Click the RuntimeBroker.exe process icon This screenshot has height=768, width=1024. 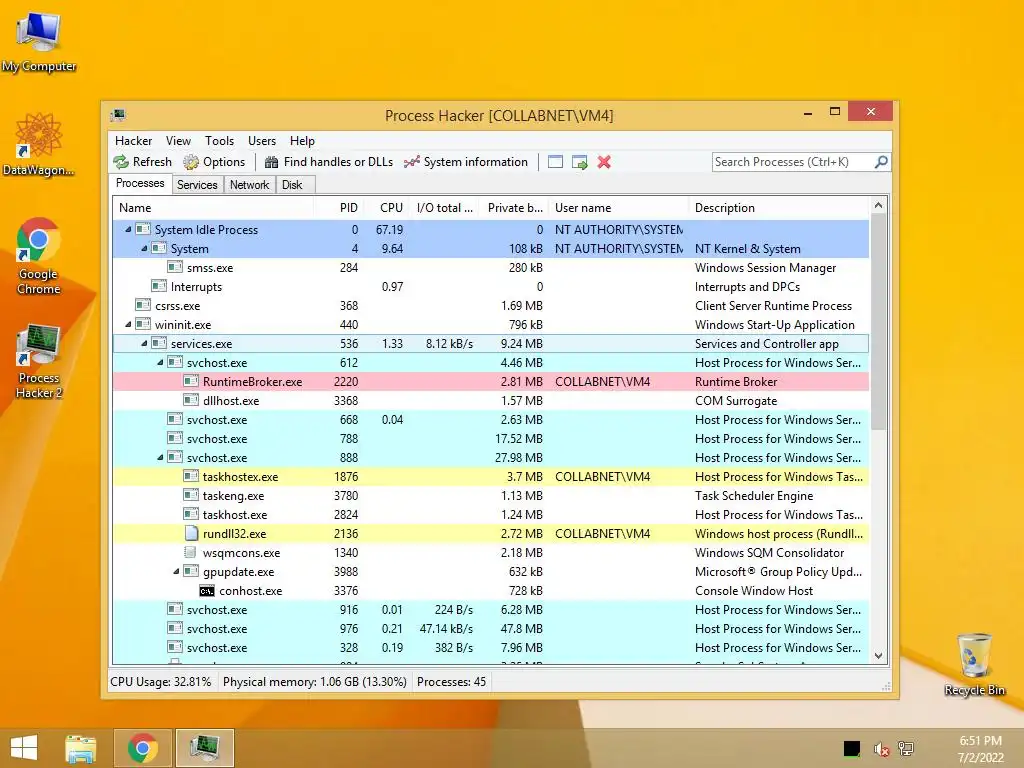click(x=191, y=381)
